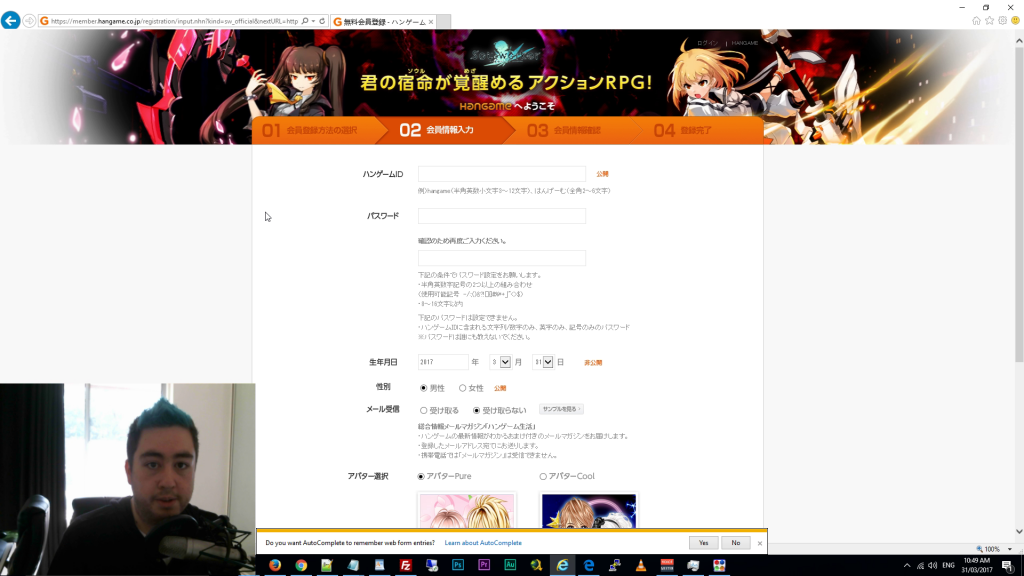Open a new browser tab
Image resolution: width=1024 pixels, height=576 pixels.
click(443, 22)
